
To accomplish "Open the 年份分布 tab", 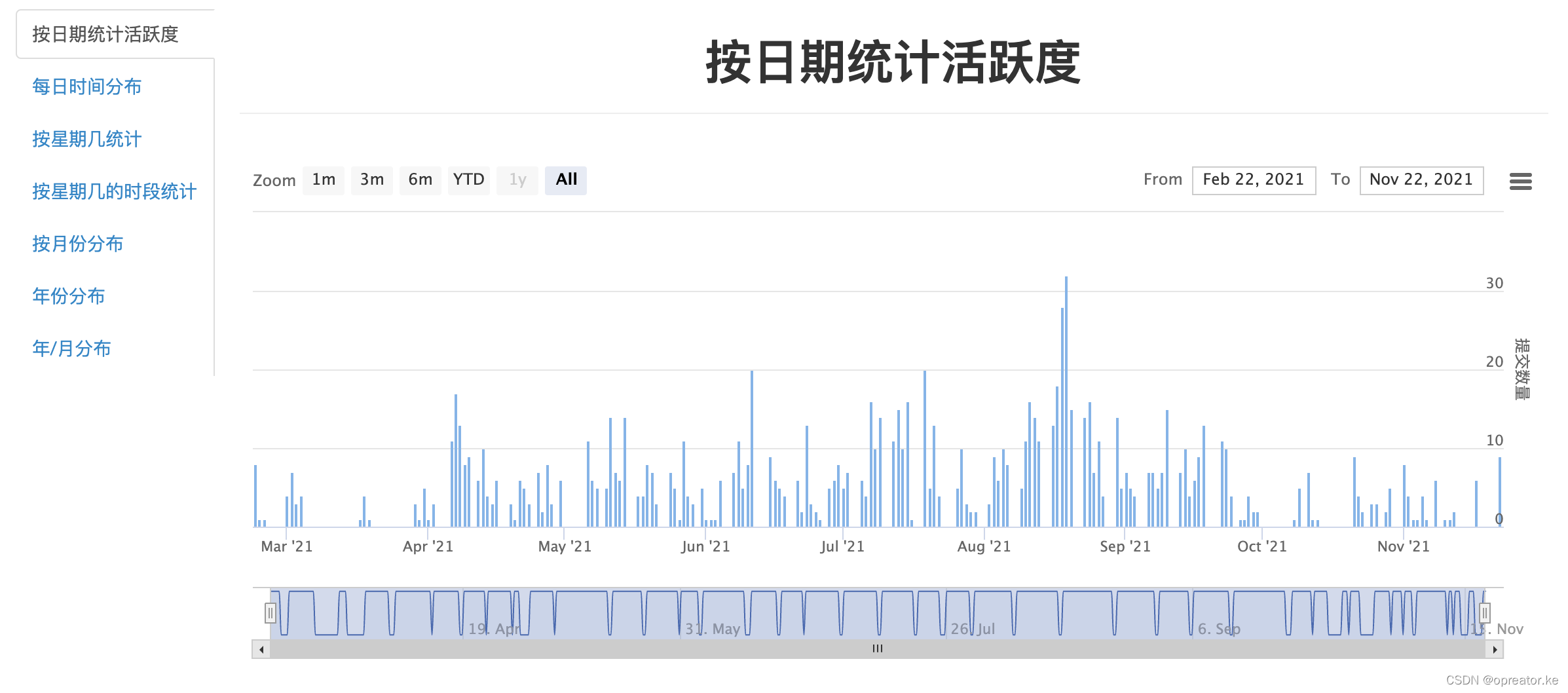I will tap(69, 296).
